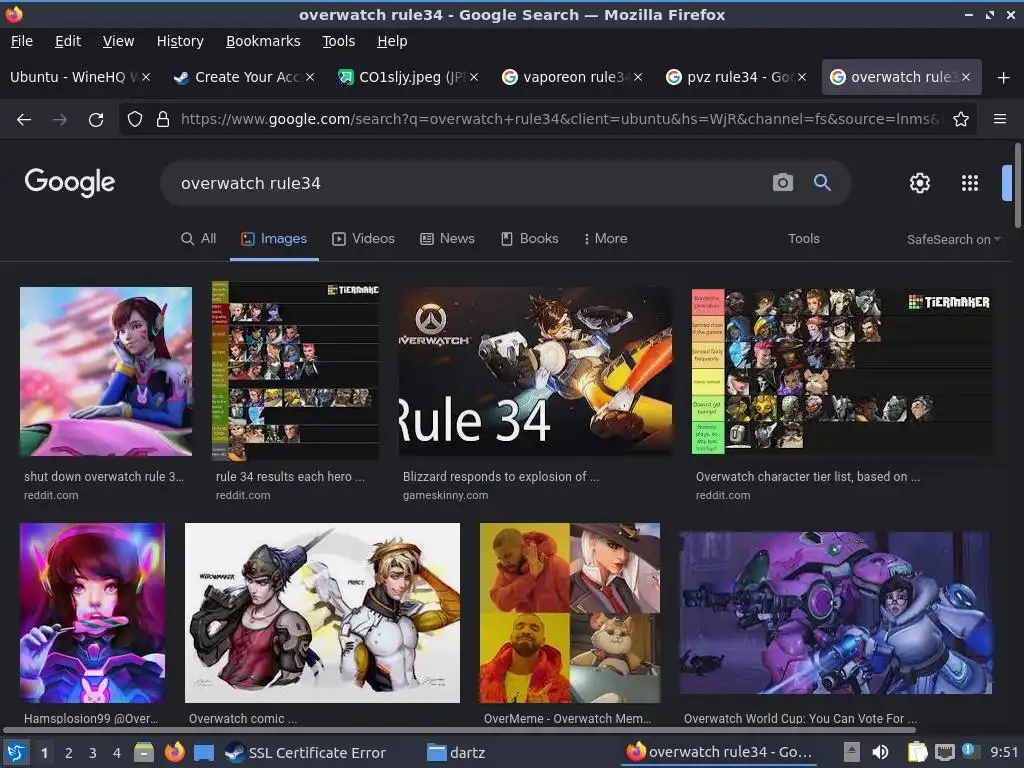This screenshot has height=768, width=1024.
Task: Open the Firefox hamburger menu
Action: point(1000,119)
